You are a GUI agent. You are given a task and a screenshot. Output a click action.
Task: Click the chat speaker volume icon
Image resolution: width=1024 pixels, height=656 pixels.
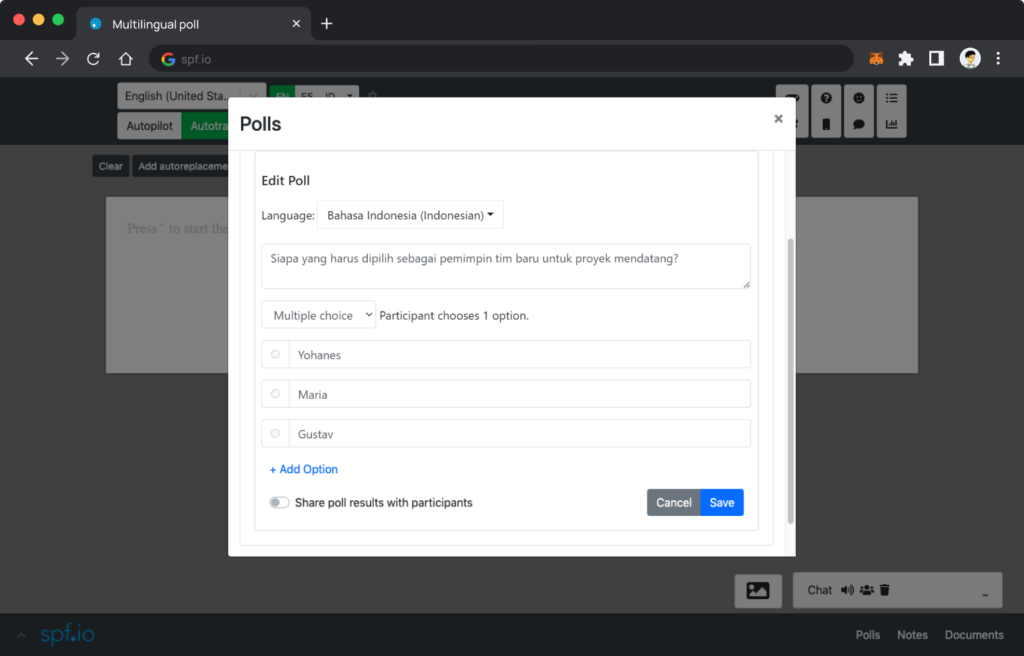click(847, 590)
